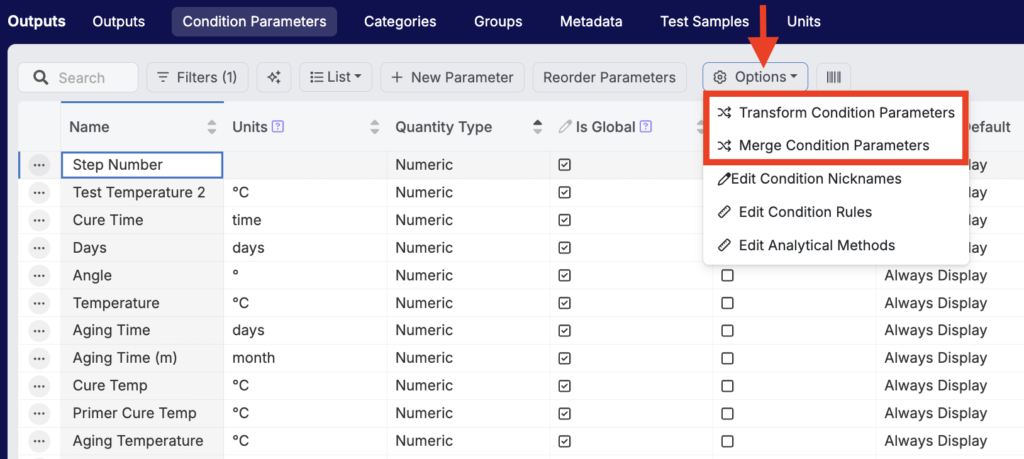Switch to the Groups tab
This screenshot has height=459, width=1024.
(498, 22)
